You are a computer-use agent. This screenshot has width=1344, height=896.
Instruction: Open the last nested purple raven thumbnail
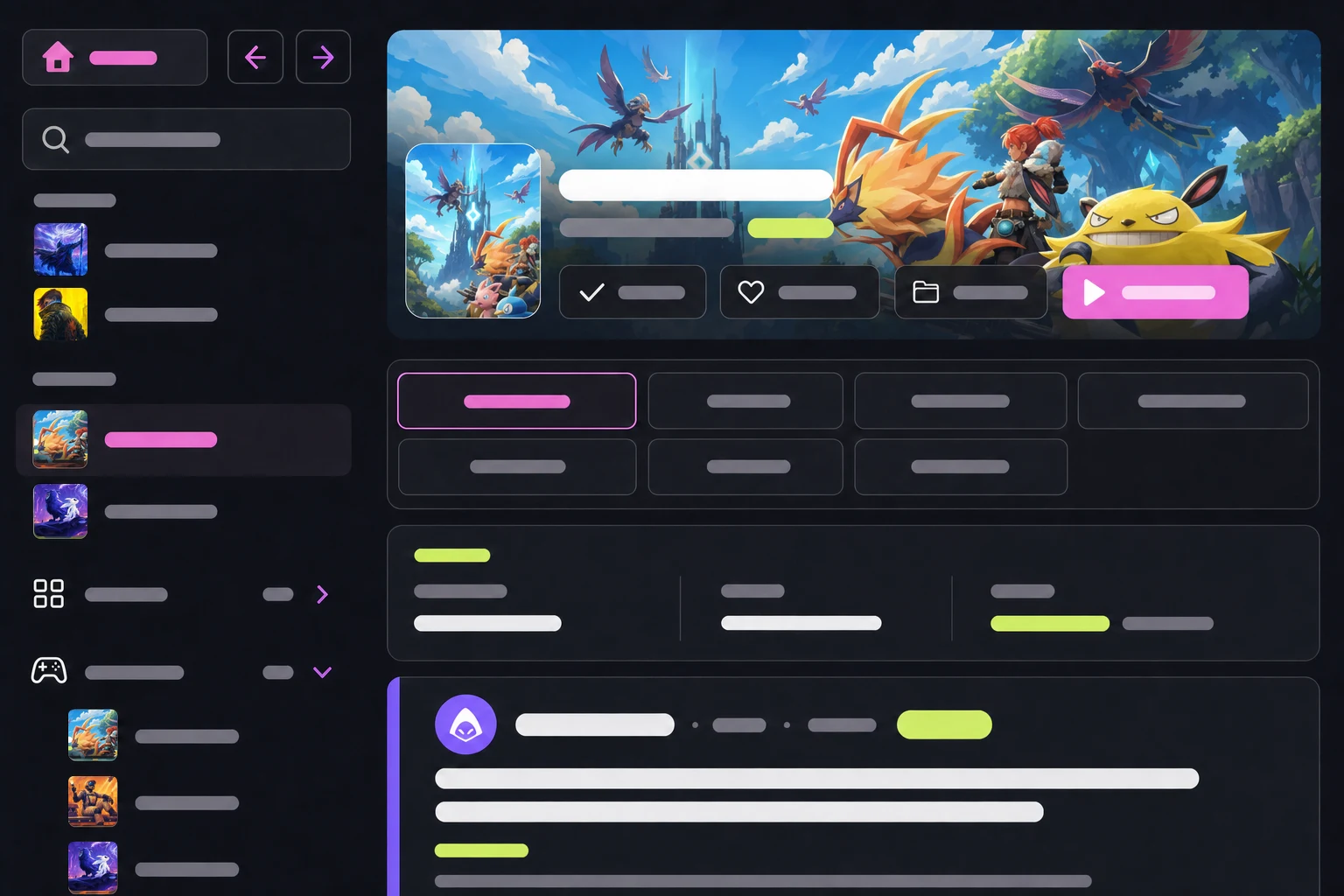click(93, 868)
